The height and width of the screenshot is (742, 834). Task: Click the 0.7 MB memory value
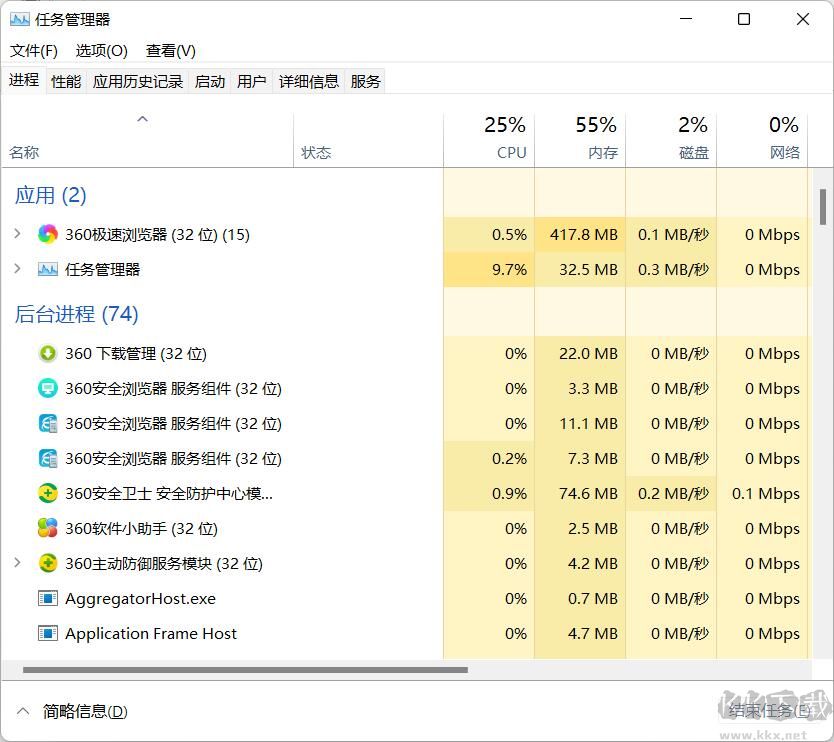[593, 598]
